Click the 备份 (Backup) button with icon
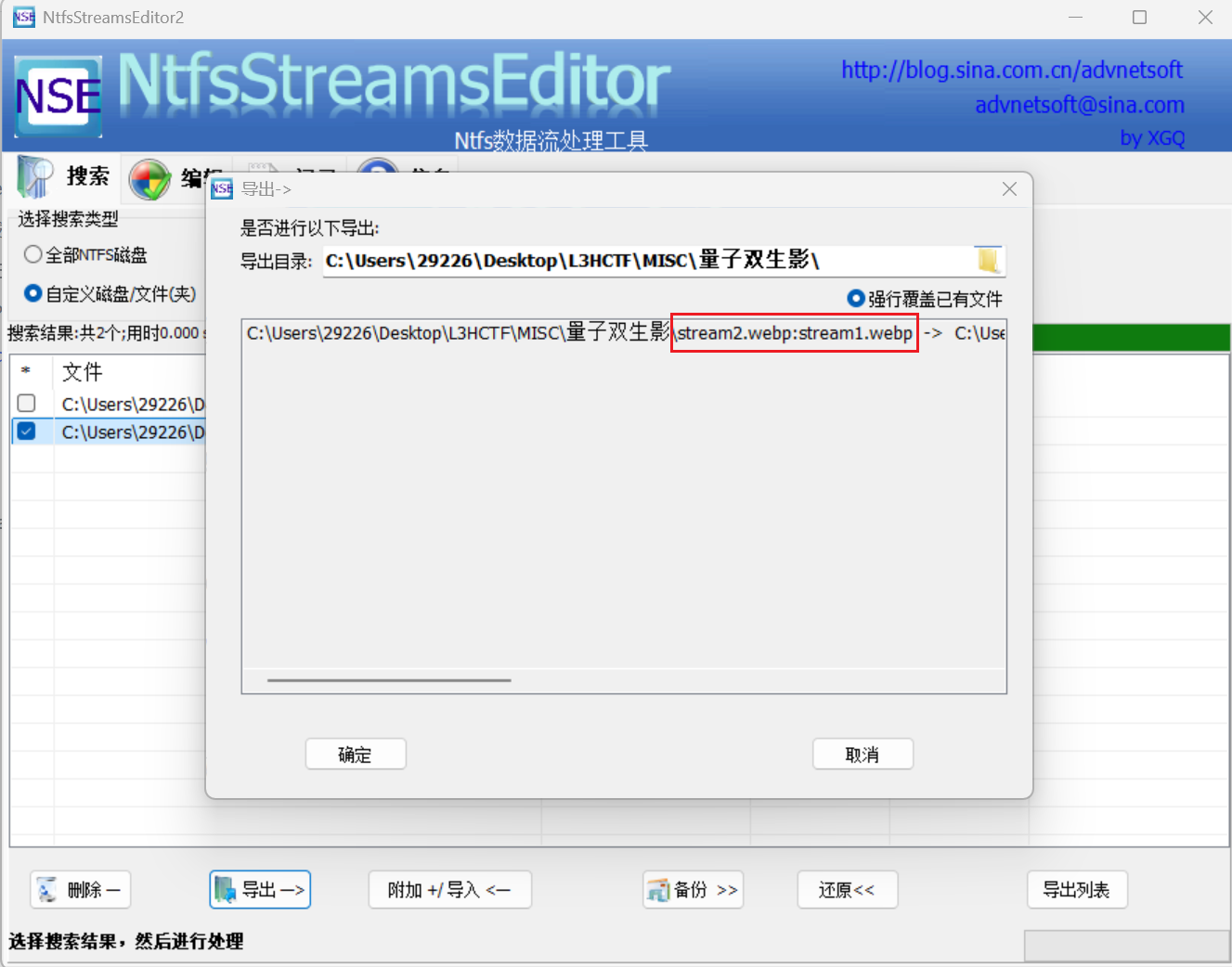The width and height of the screenshot is (1232, 967). [x=693, y=890]
